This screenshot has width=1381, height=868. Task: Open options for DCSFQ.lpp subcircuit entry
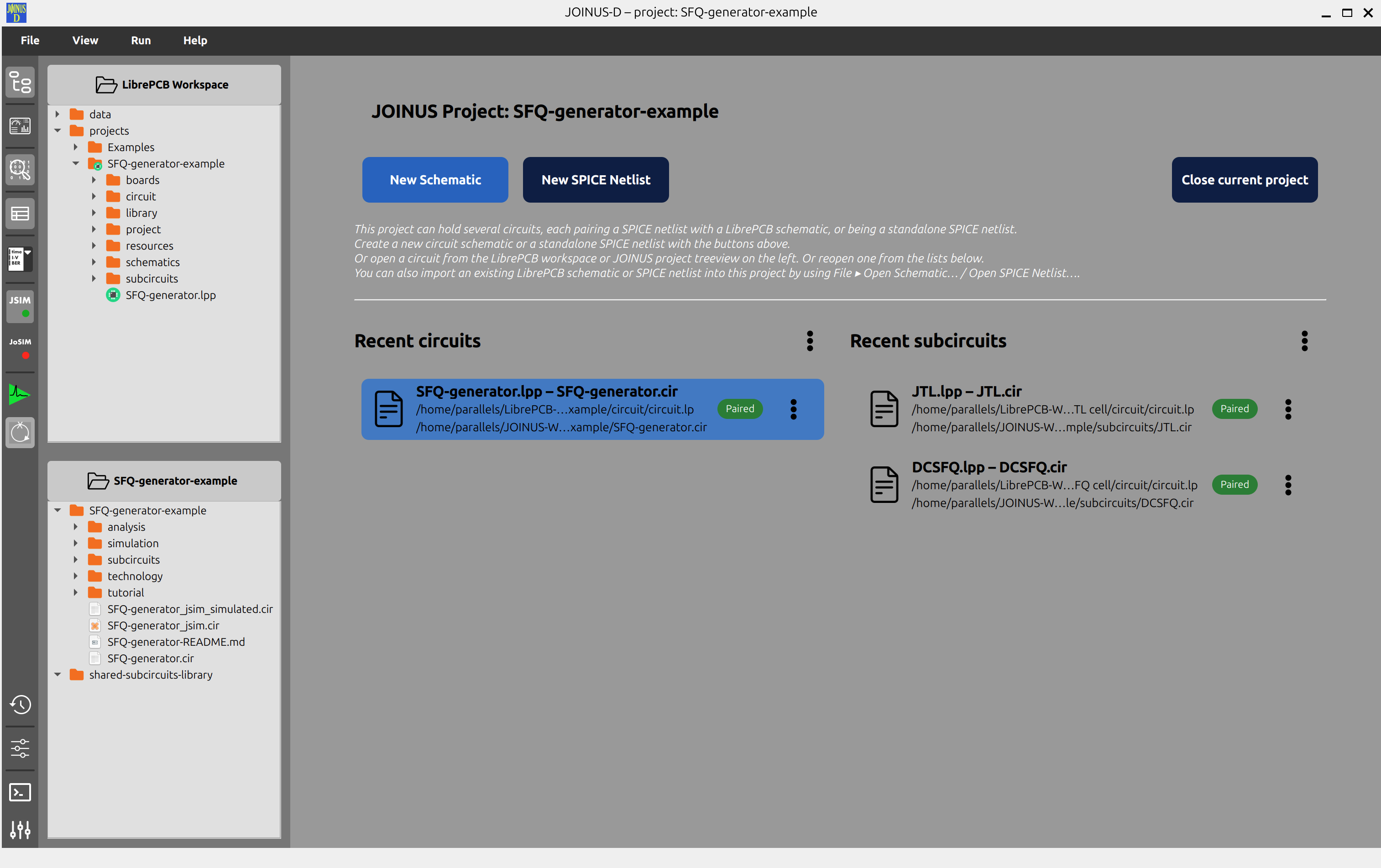[x=1288, y=485]
